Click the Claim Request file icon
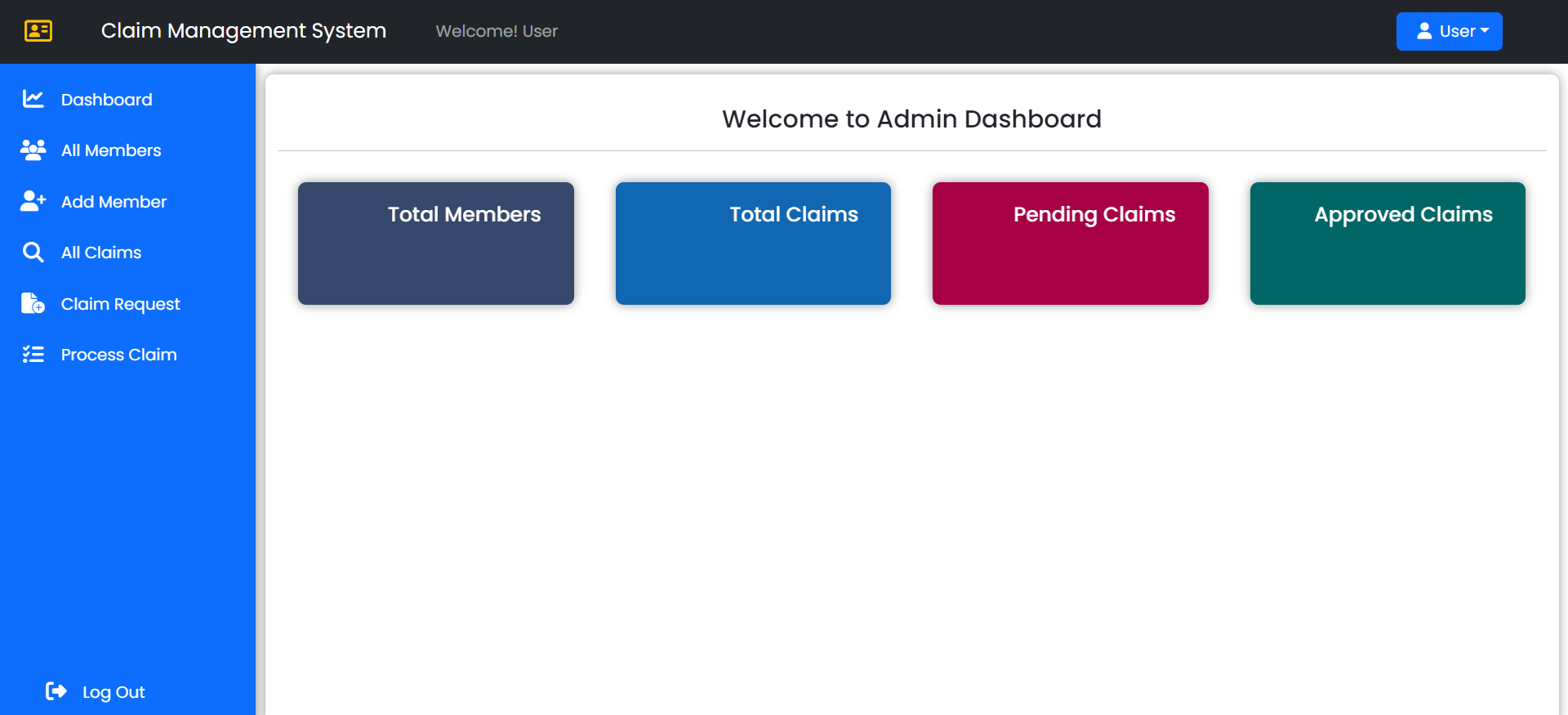 coord(33,303)
